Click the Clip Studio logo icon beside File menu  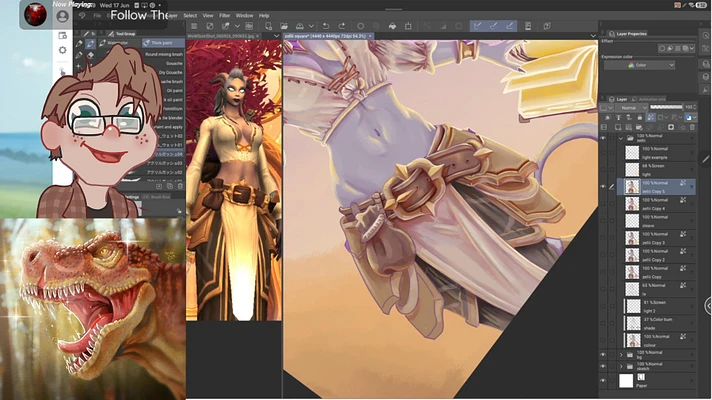[x=82, y=15]
